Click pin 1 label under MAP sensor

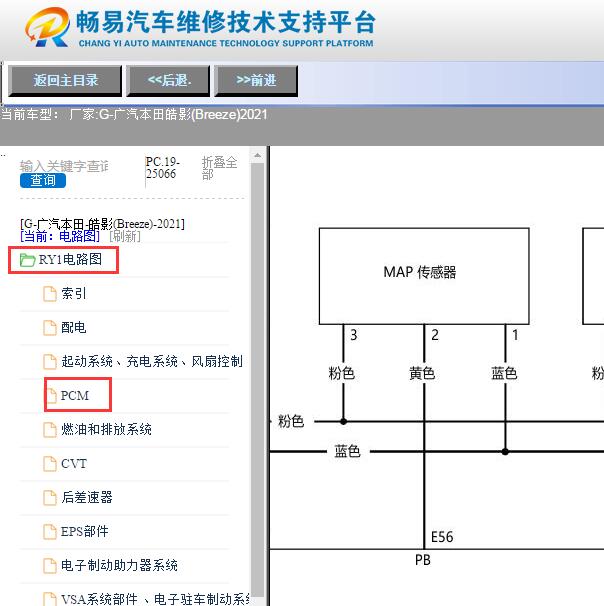tap(515, 335)
